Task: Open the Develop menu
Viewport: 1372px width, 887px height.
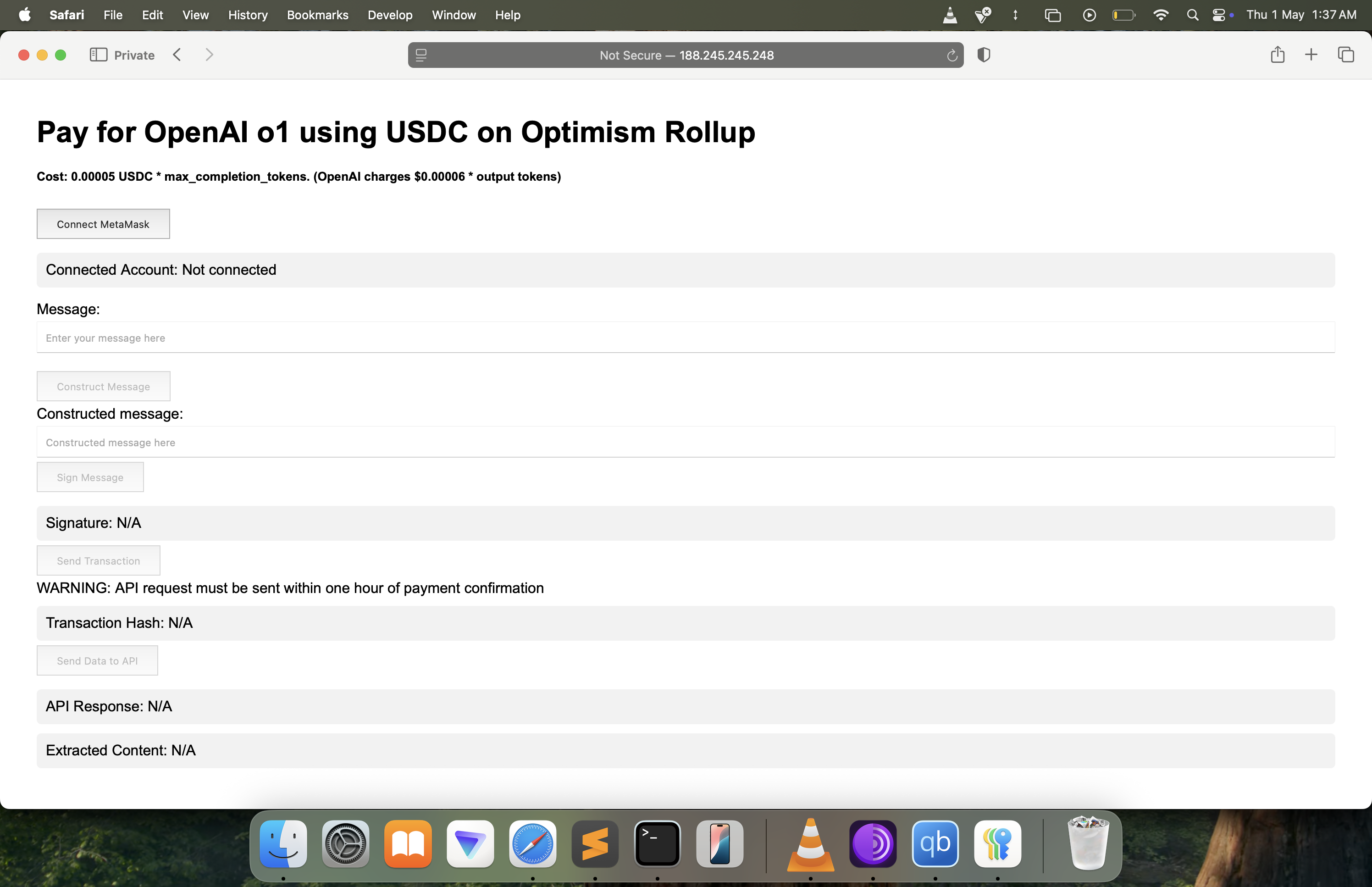Action: 390,15
